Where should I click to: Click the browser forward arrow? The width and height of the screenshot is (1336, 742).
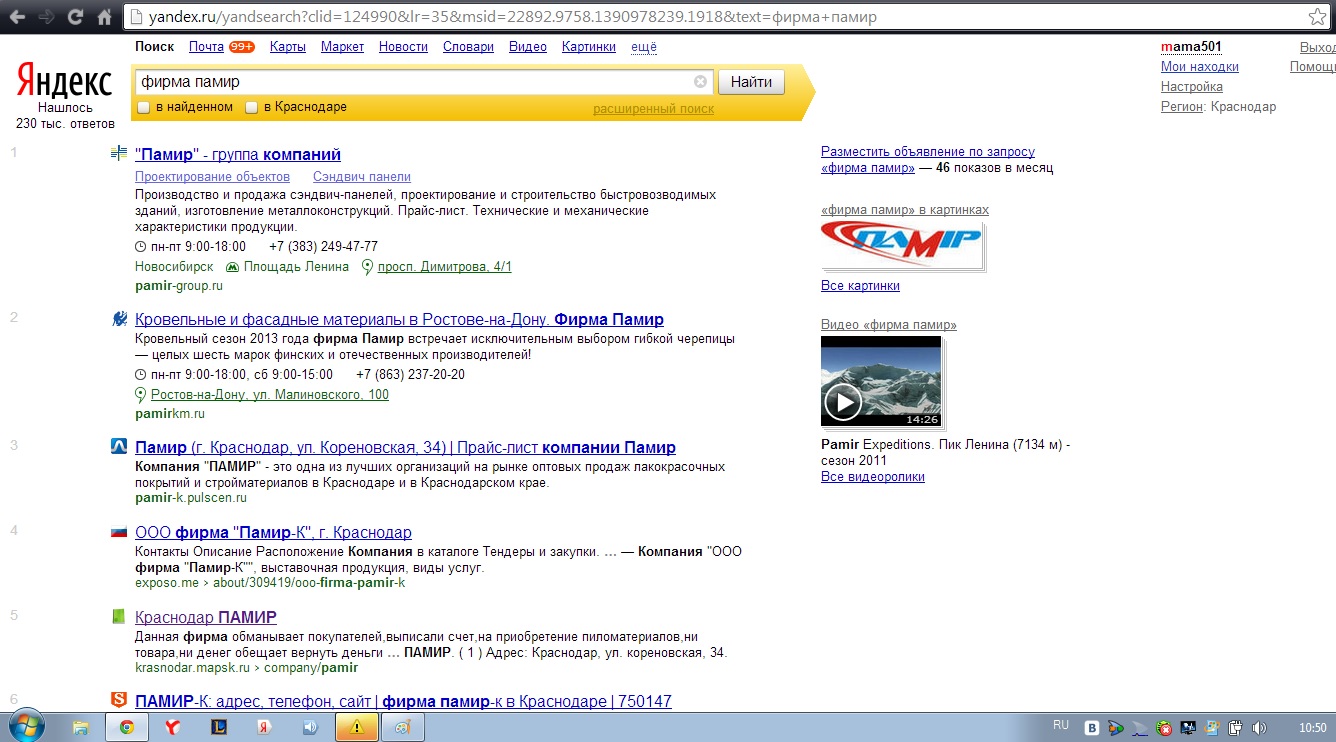point(46,17)
